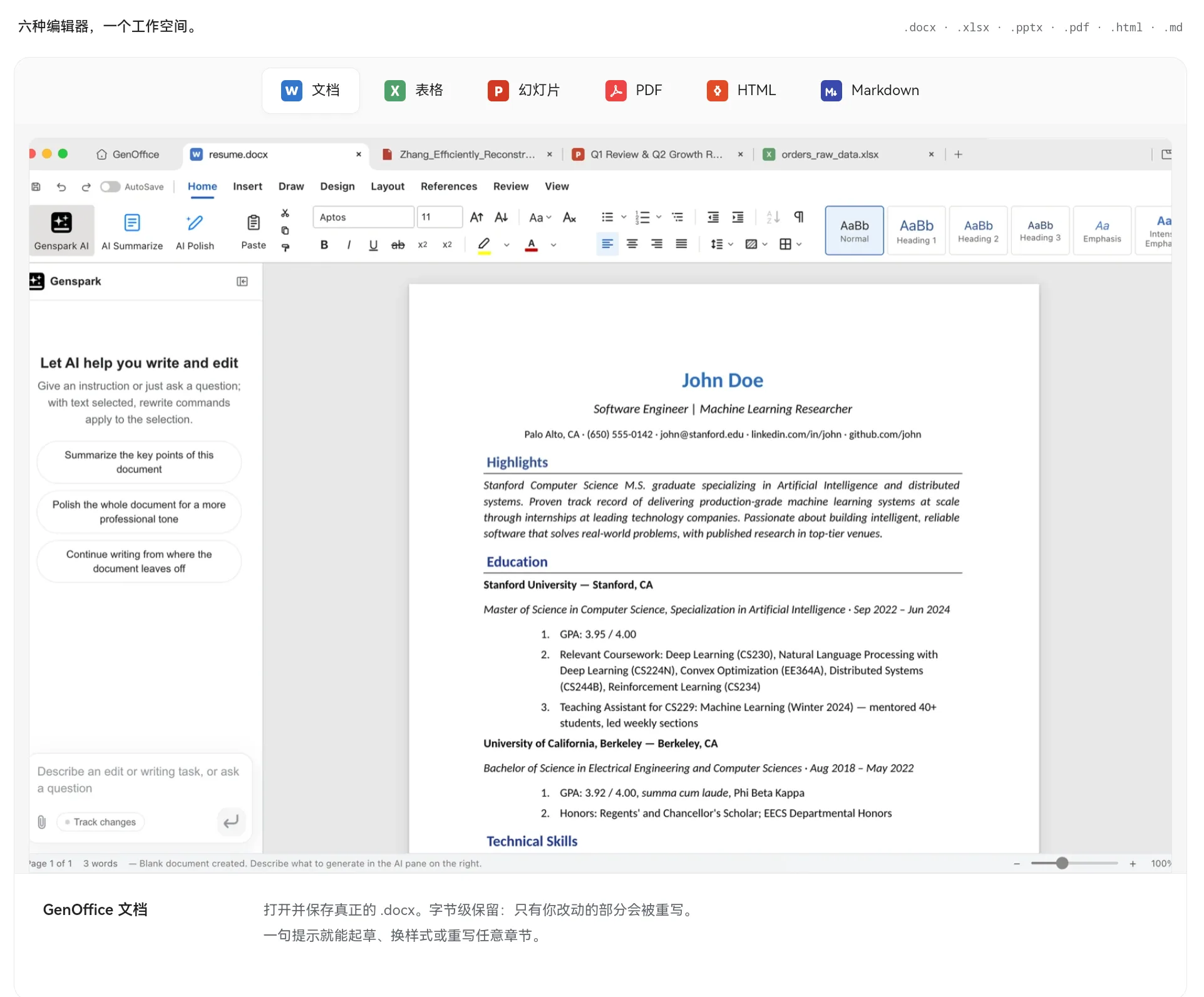Image resolution: width=1204 pixels, height=997 pixels.
Task: Open a new tab with plus button
Action: (958, 155)
